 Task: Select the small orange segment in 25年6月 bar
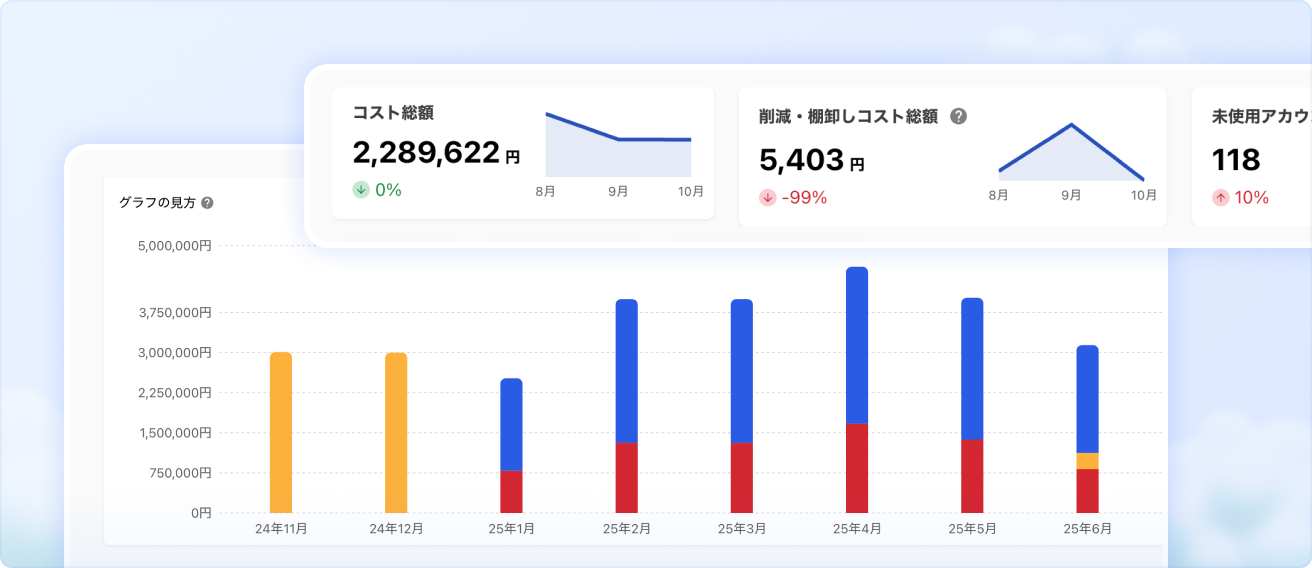pos(1087,461)
